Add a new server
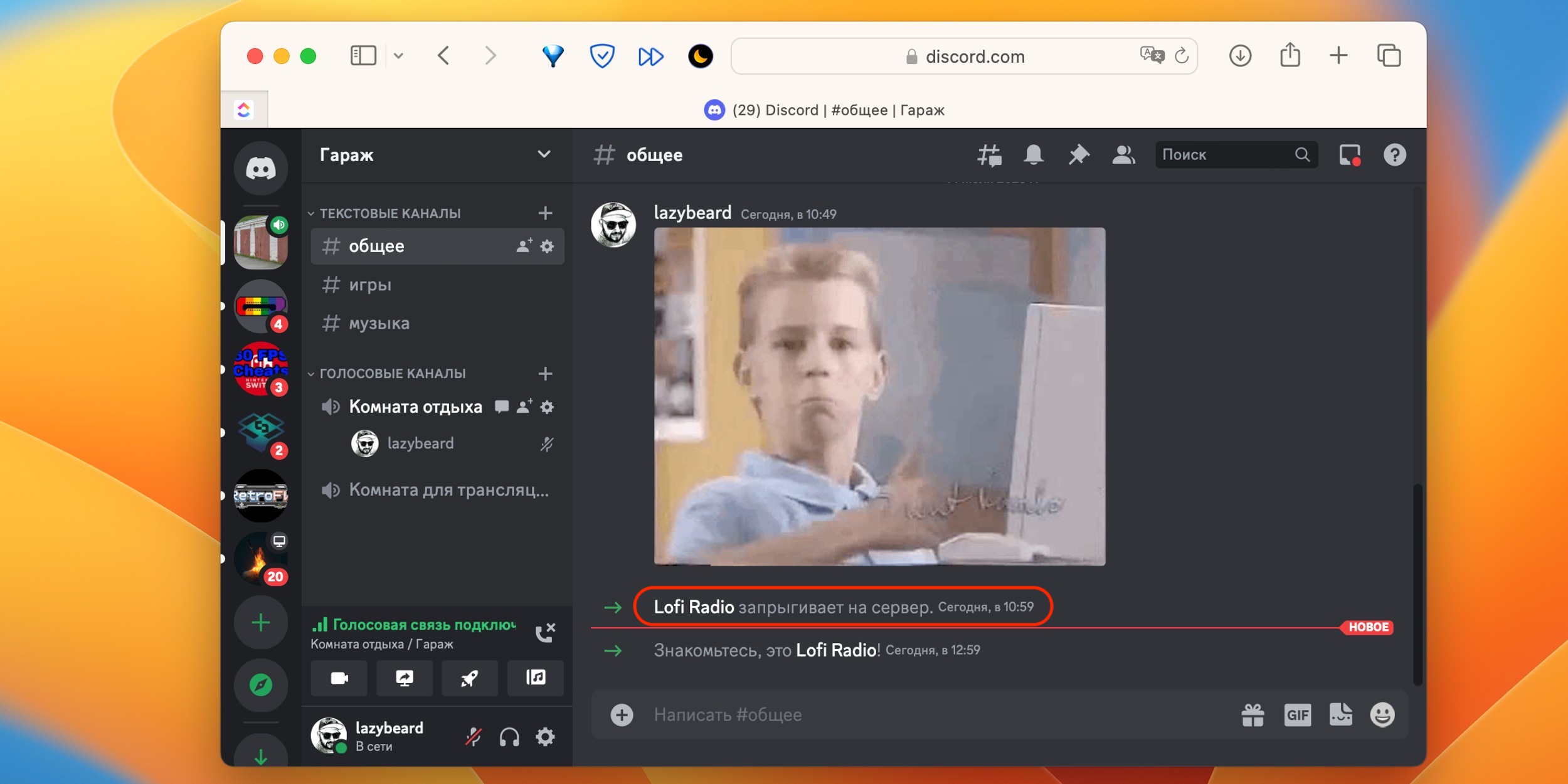 (x=261, y=623)
